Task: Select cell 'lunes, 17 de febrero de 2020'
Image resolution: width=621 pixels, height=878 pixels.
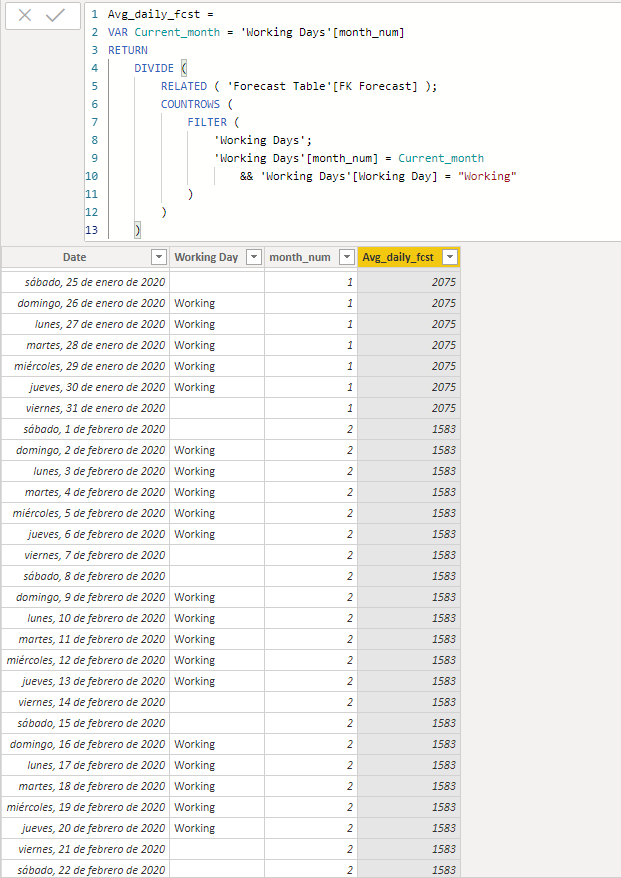Action: [x=85, y=765]
